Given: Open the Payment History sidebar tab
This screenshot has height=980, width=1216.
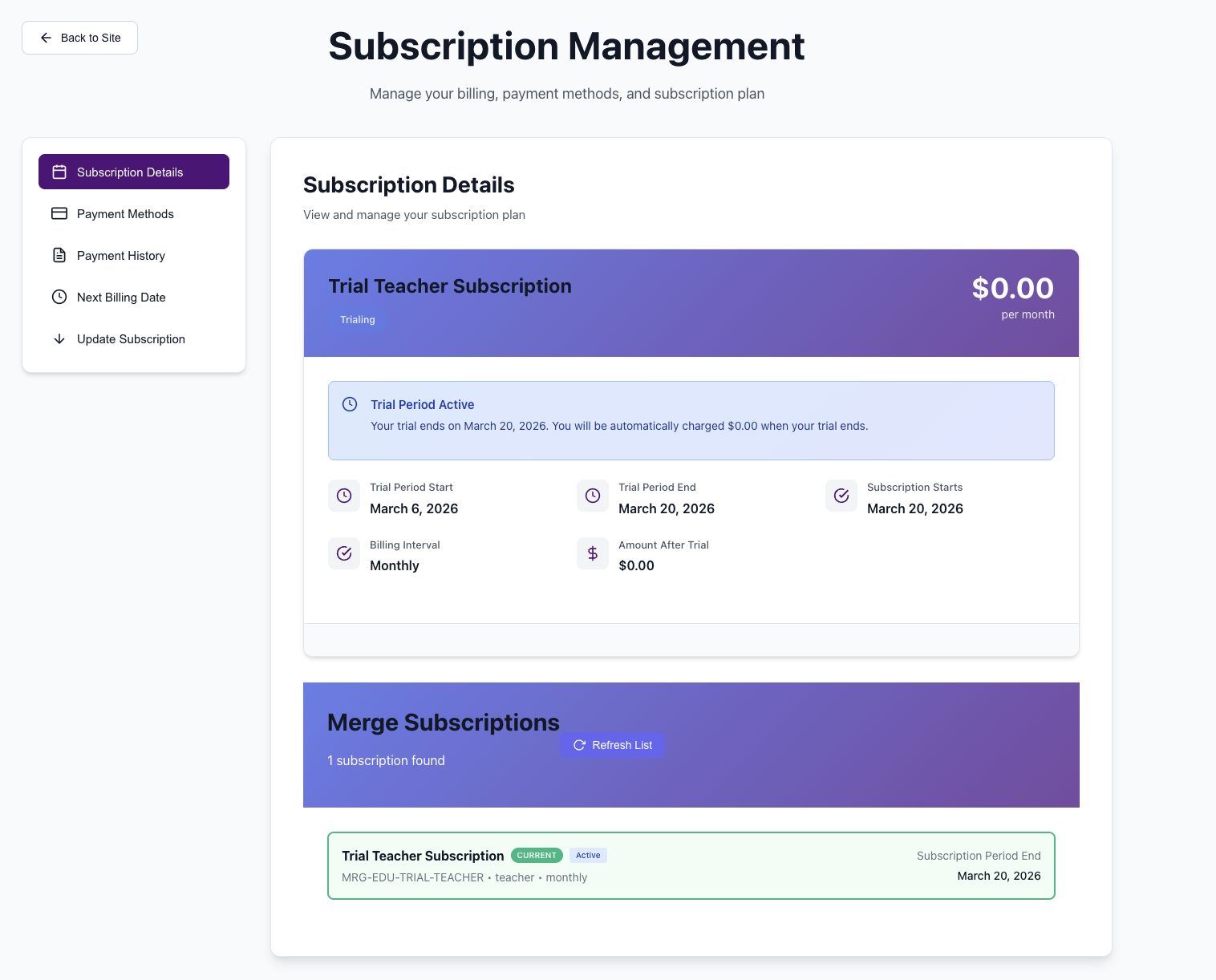Looking at the screenshot, I should (134, 255).
